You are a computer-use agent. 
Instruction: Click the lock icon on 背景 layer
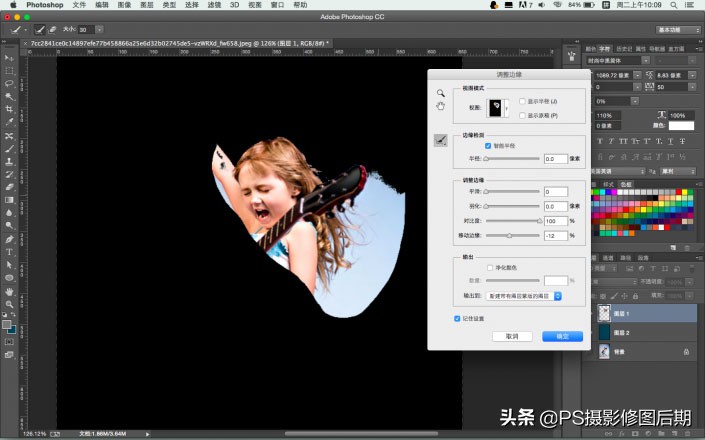tap(686, 352)
